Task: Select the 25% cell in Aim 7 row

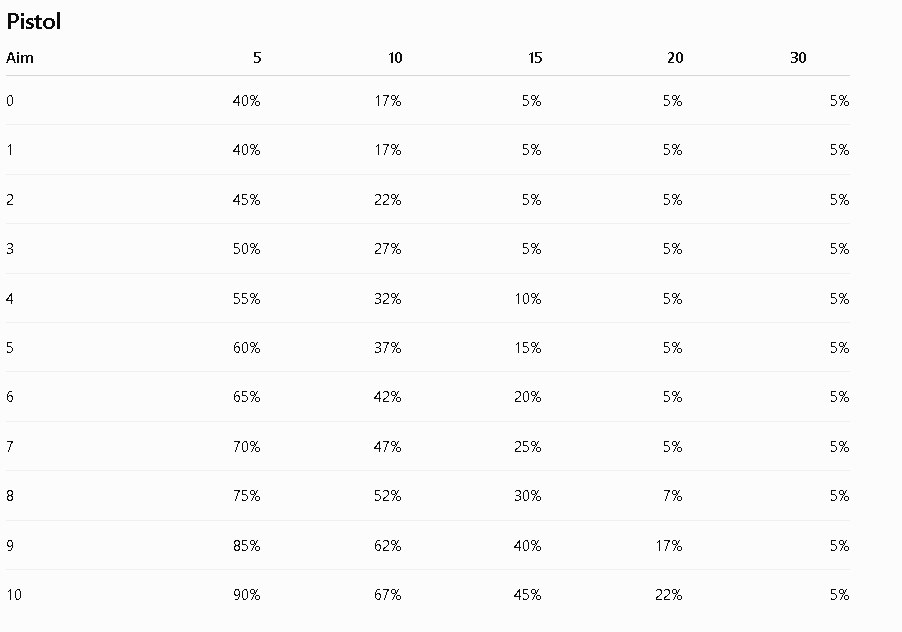Action: (x=528, y=447)
